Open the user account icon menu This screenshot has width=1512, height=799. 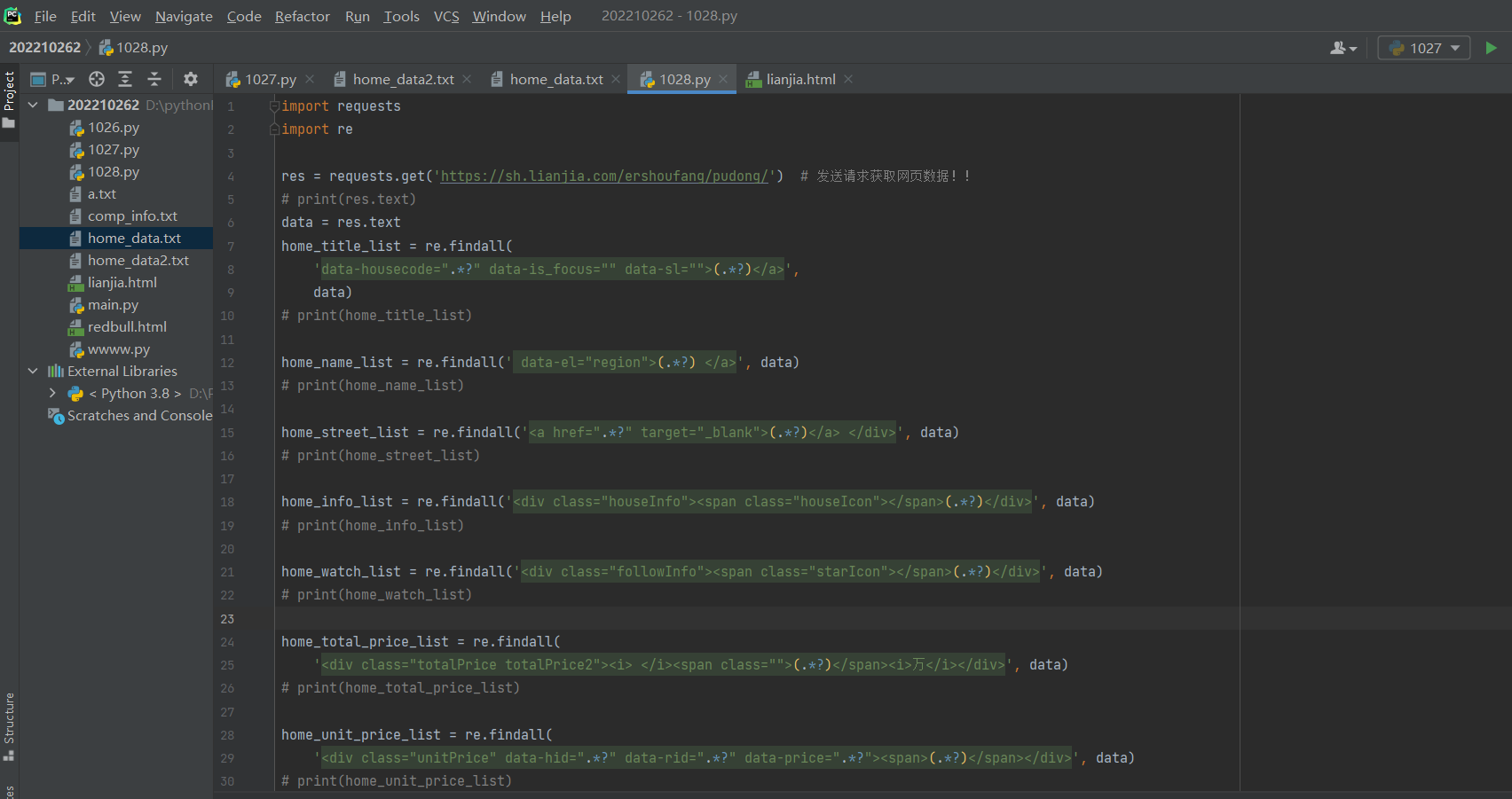[1343, 48]
